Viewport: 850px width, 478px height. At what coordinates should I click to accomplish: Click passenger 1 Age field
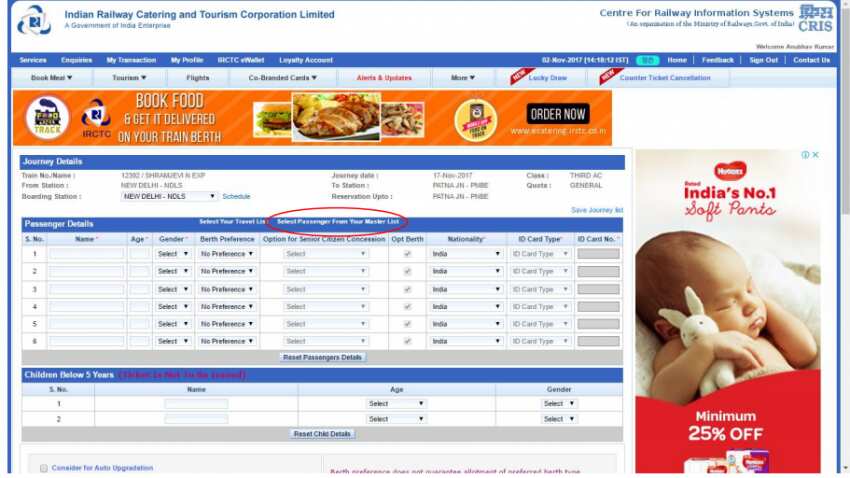139,254
